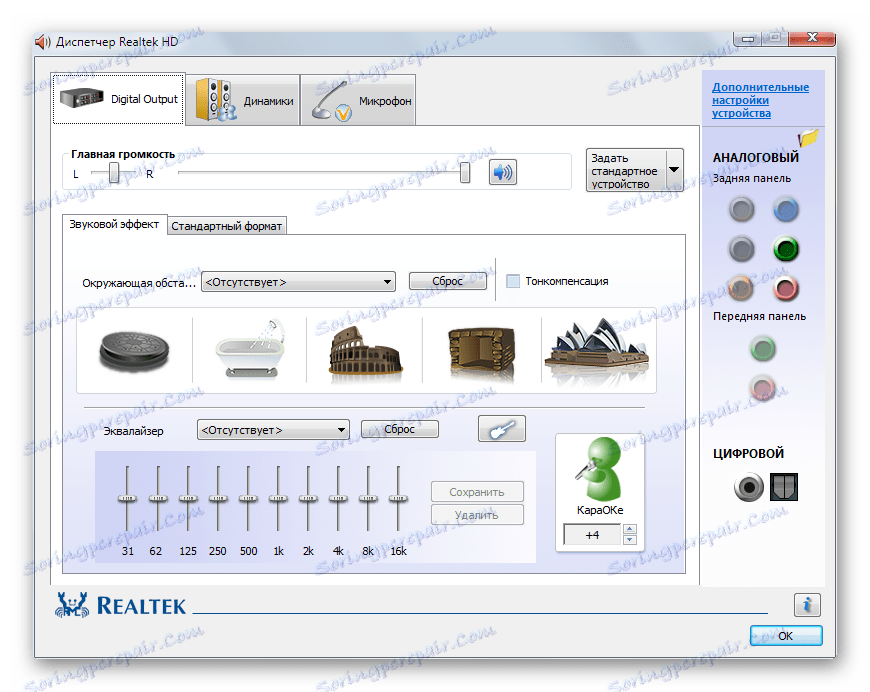
Task: Click the digital optical output connector
Action: 783,487
